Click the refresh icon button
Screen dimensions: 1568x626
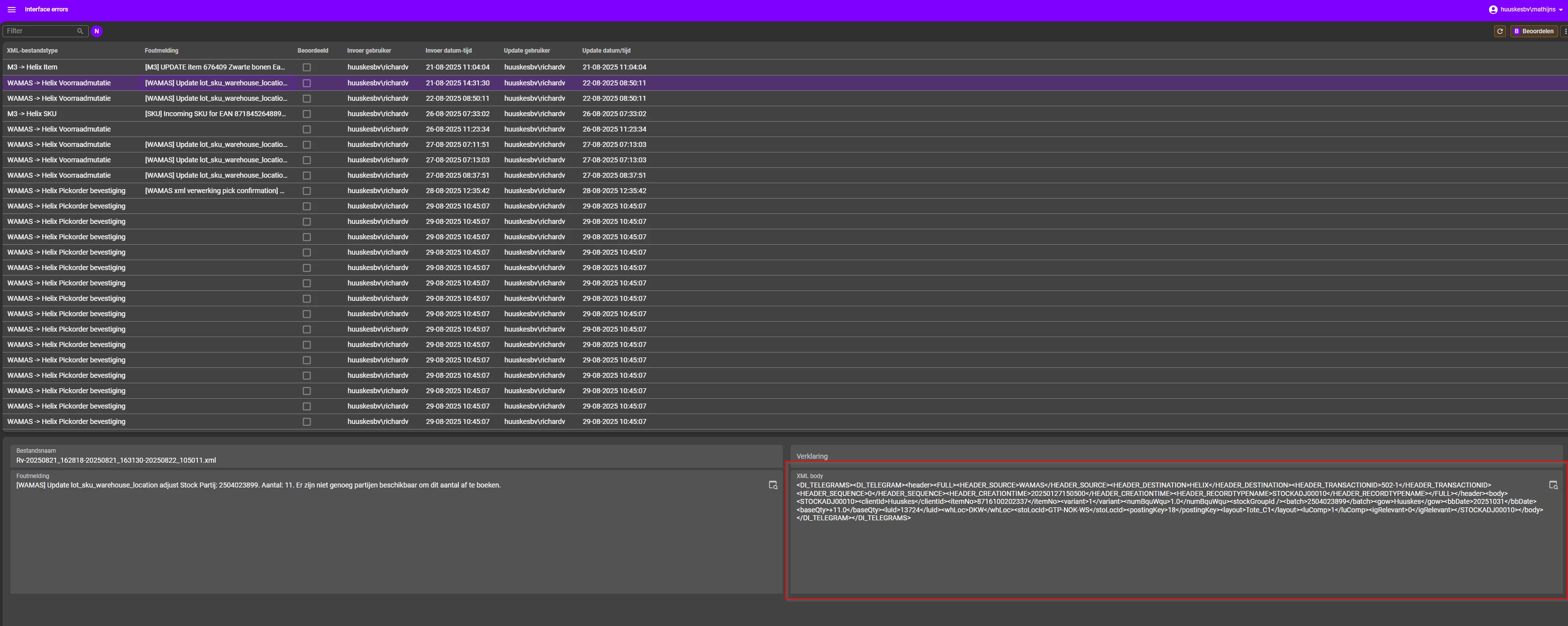(1500, 31)
